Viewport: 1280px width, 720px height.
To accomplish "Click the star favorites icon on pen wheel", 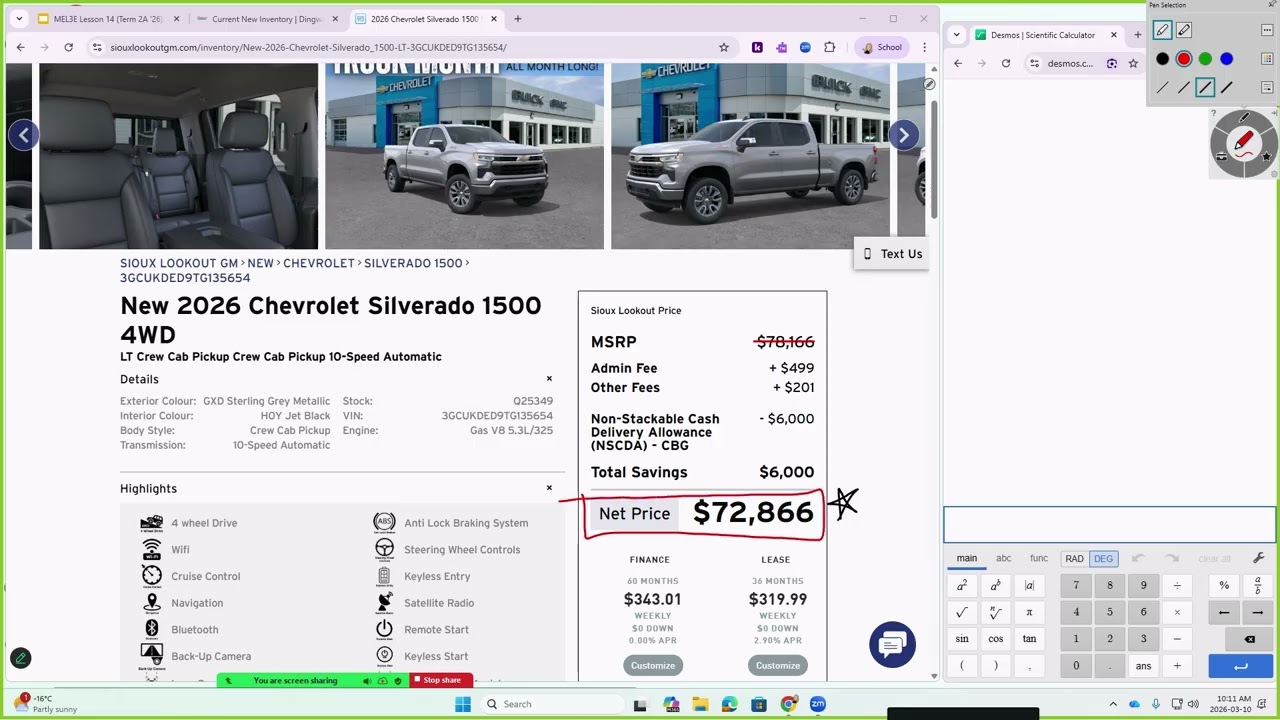I will point(1267,156).
